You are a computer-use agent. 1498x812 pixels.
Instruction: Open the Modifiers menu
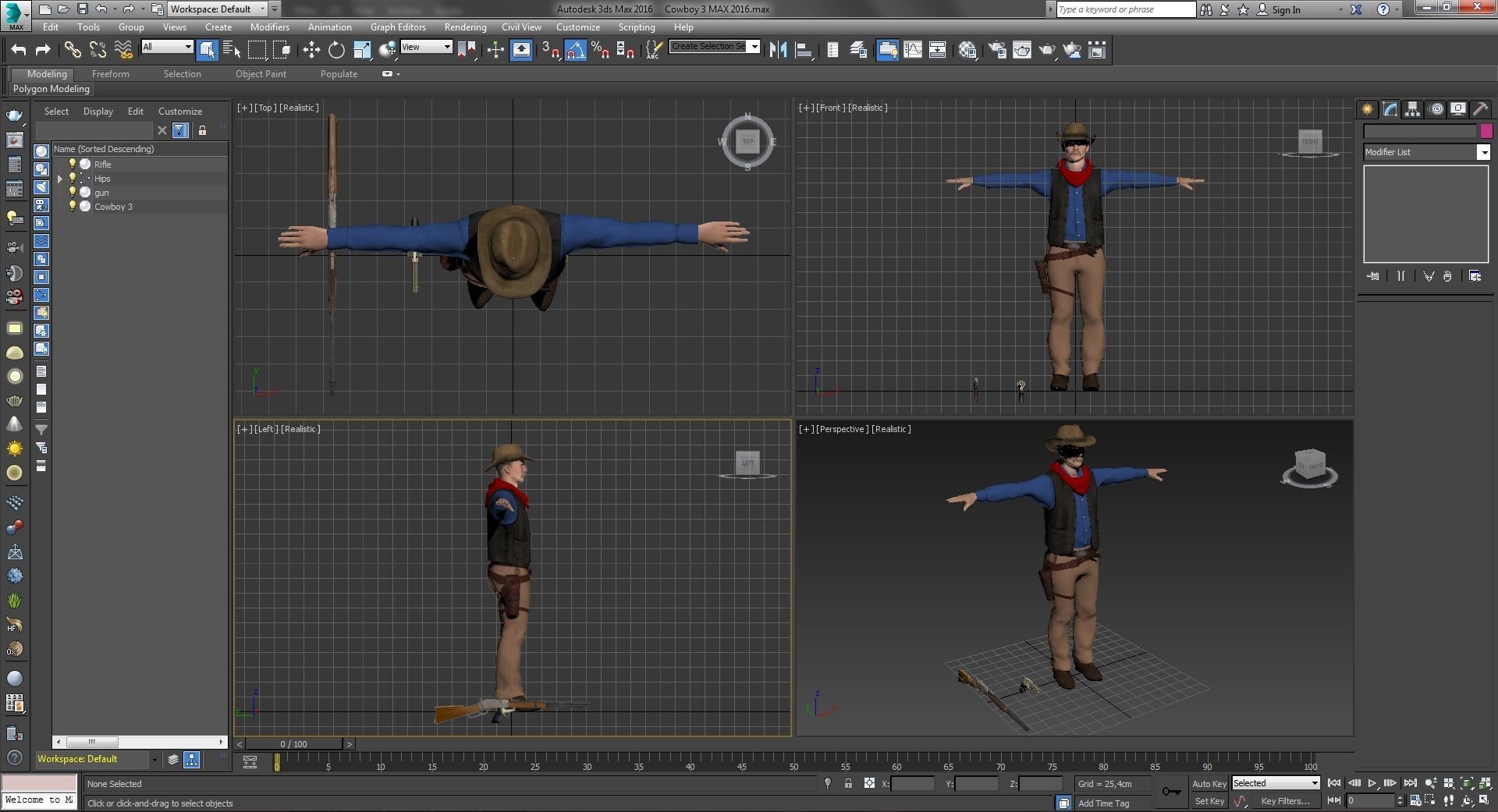(x=270, y=27)
